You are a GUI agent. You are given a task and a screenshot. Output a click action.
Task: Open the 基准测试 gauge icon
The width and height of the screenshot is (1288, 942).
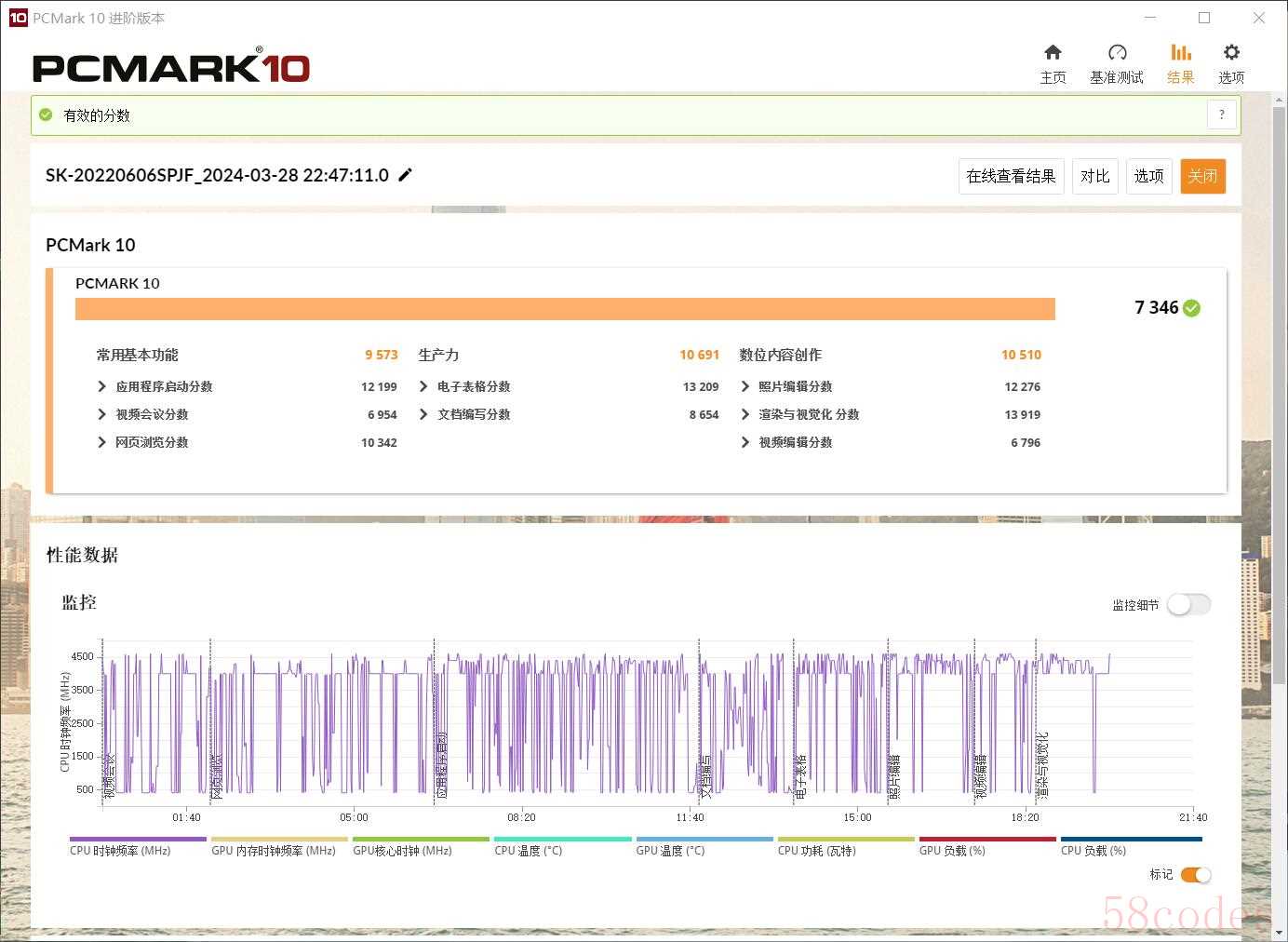pos(1117,52)
